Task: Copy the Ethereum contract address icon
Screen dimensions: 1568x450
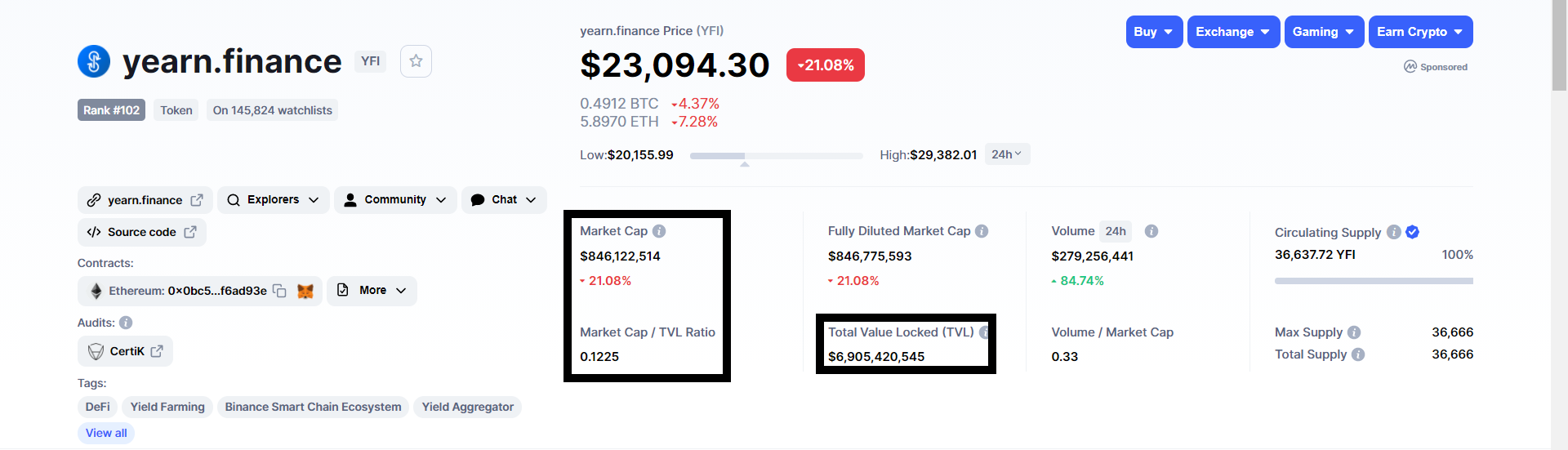Action: pyautogui.click(x=279, y=291)
